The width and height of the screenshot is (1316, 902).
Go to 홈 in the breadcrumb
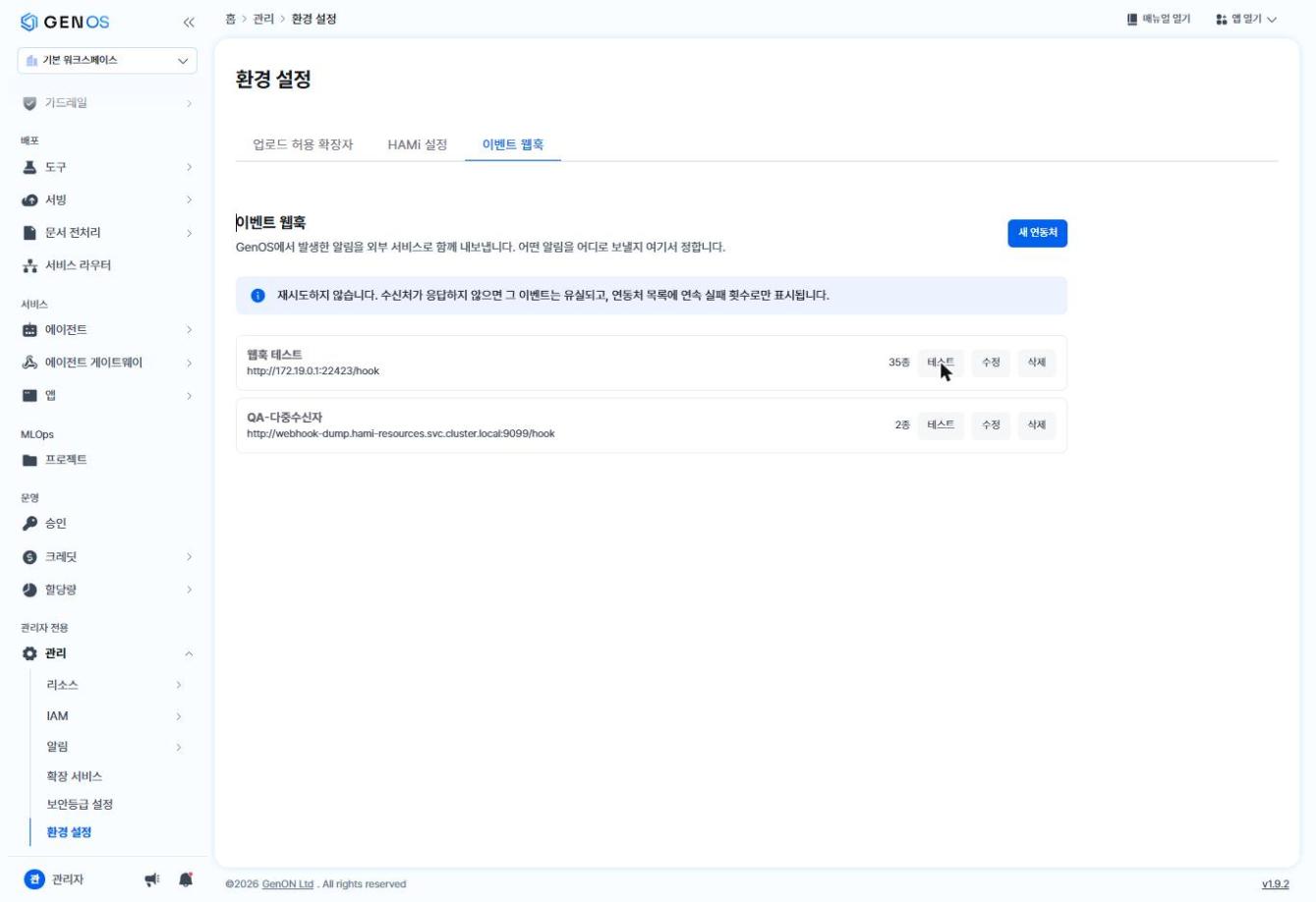click(230, 19)
